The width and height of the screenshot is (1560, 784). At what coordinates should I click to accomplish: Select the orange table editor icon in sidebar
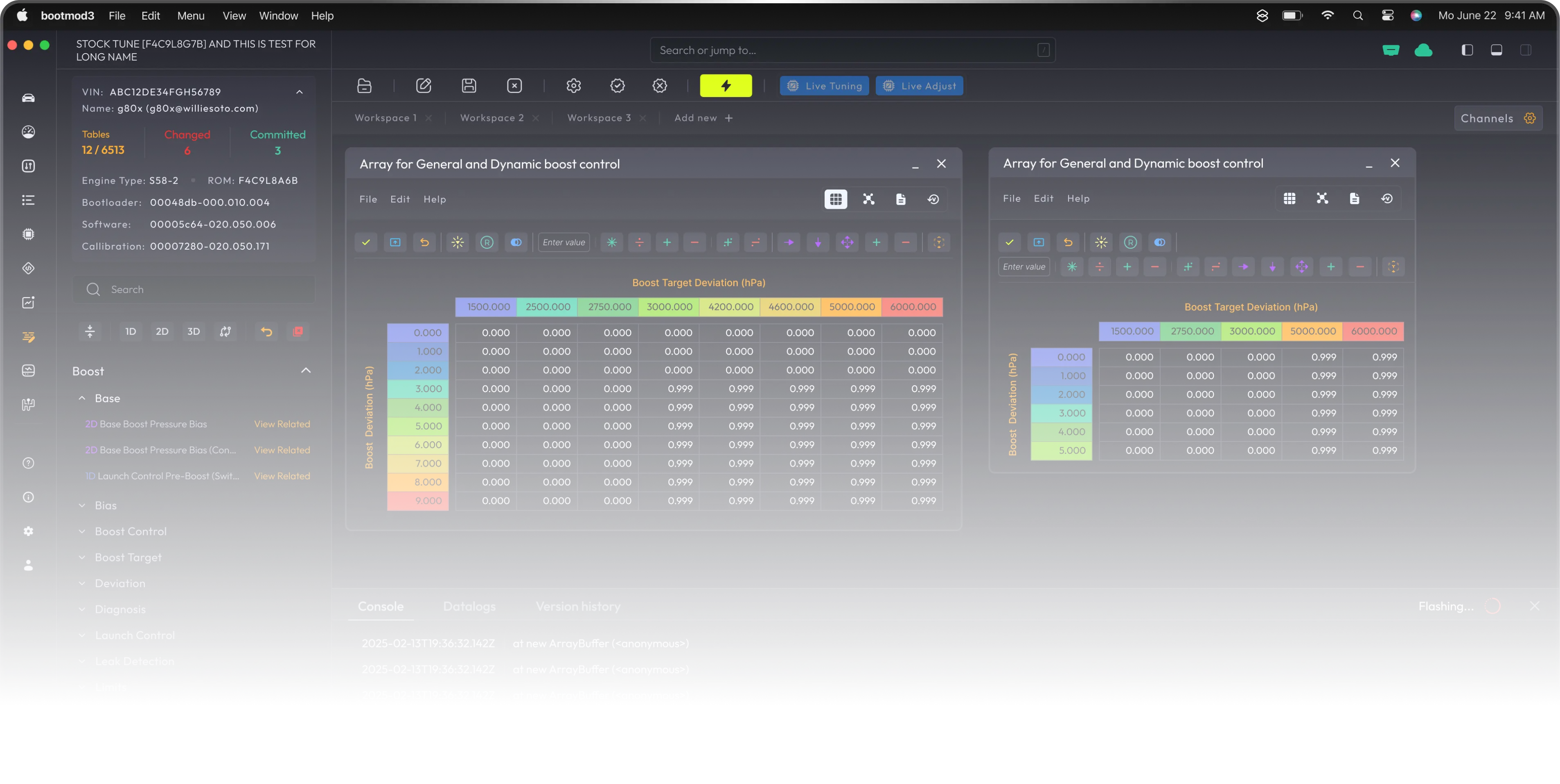point(29,337)
